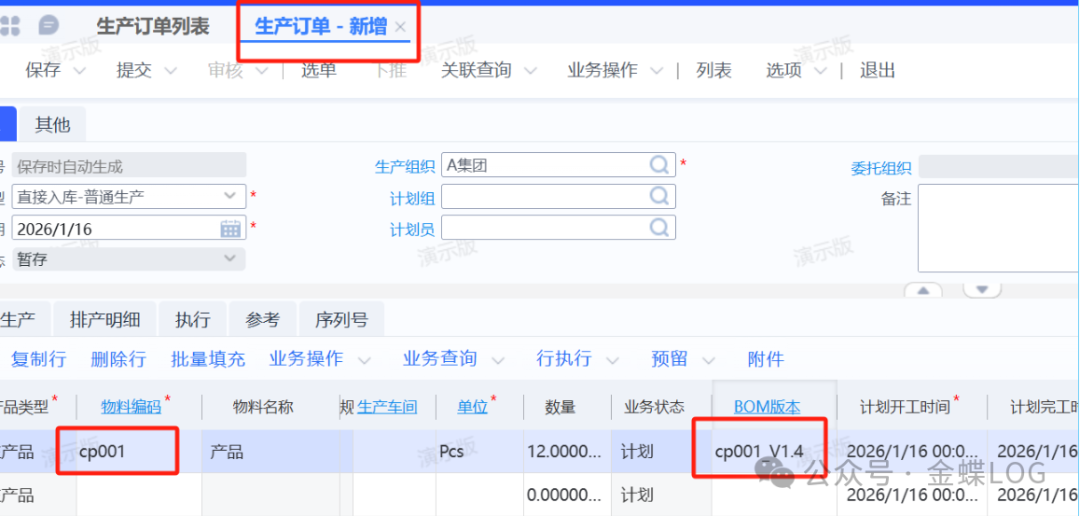Click inside the 备注 text area
This screenshot has height=516, width=1080.
995,228
